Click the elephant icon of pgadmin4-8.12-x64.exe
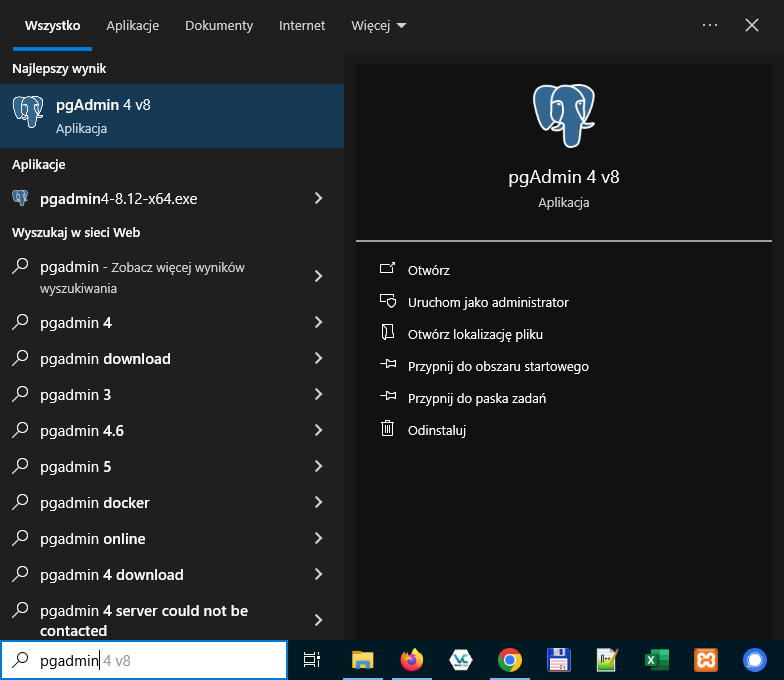The height and width of the screenshot is (680, 784). [x=20, y=198]
